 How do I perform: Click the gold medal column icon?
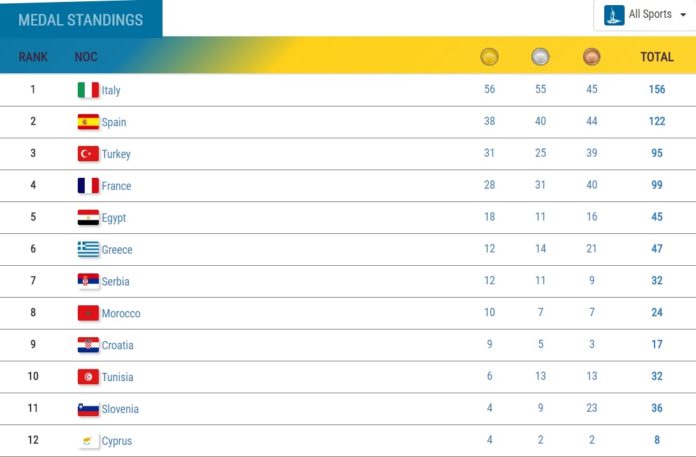pyautogui.click(x=489, y=57)
